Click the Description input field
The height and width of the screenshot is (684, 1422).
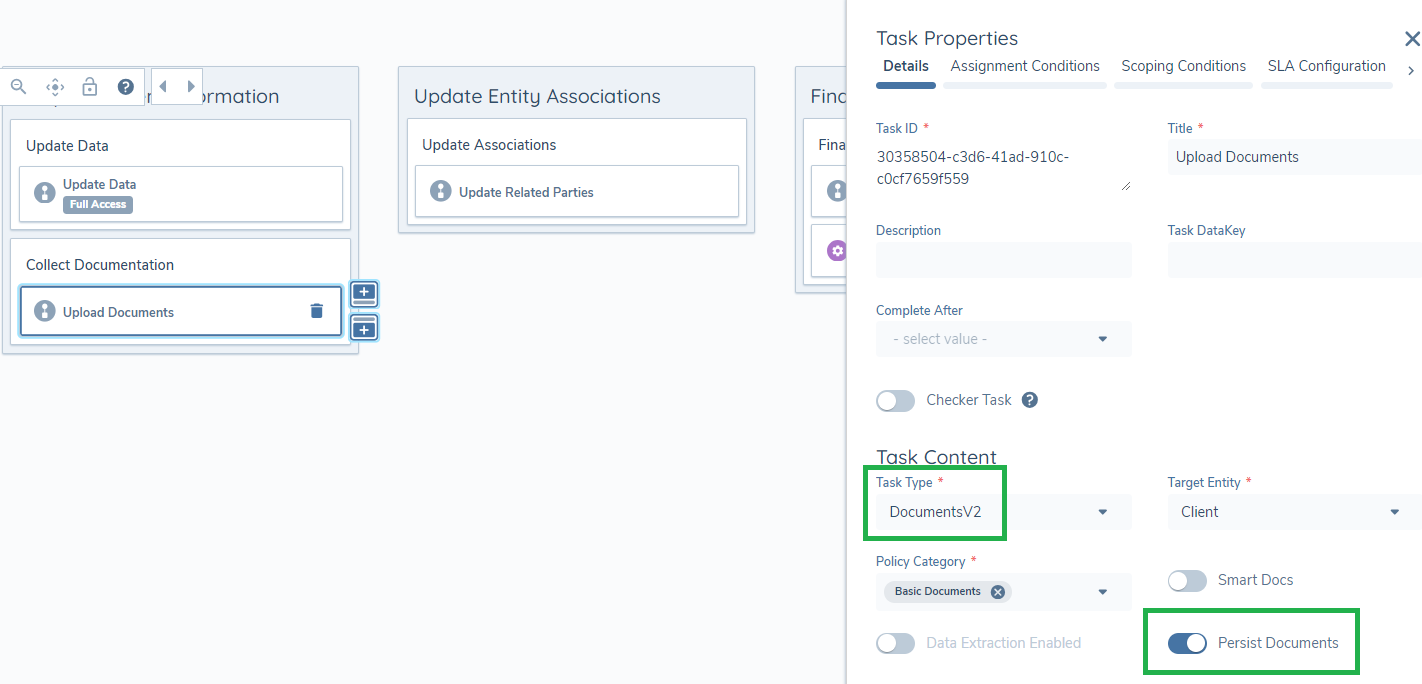click(1003, 260)
